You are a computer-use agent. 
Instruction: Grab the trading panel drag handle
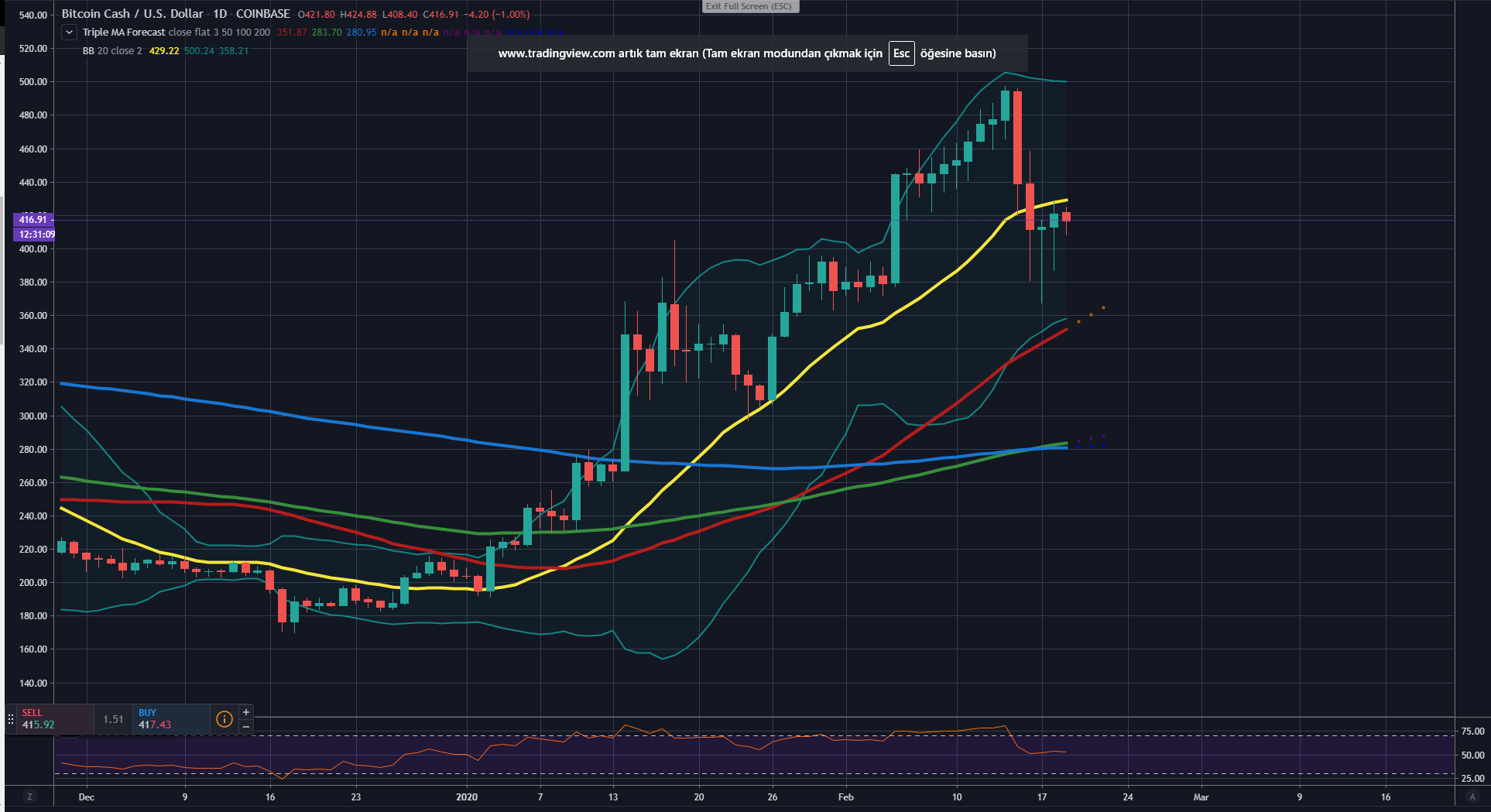point(11,719)
